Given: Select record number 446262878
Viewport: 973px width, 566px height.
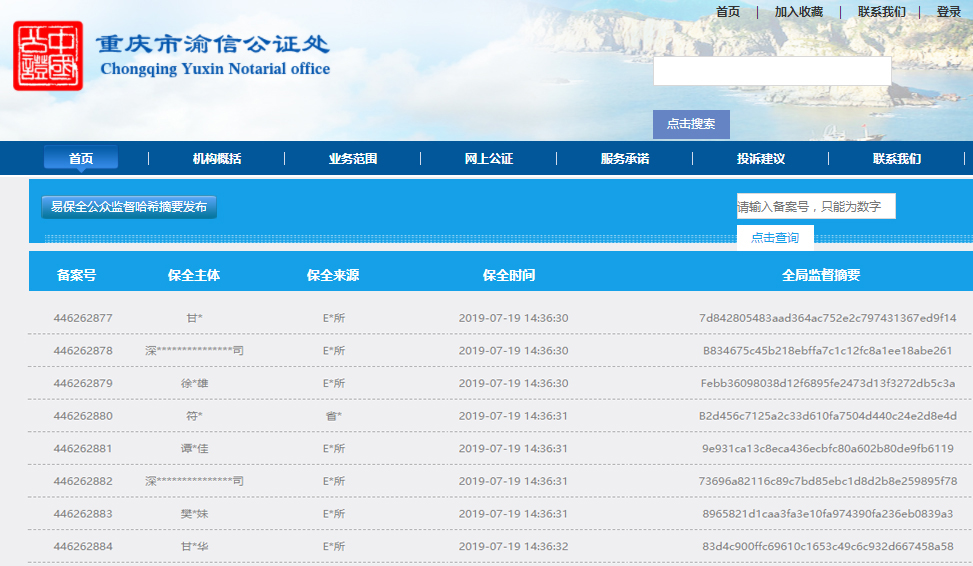Looking at the screenshot, I should pyautogui.click(x=83, y=351).
